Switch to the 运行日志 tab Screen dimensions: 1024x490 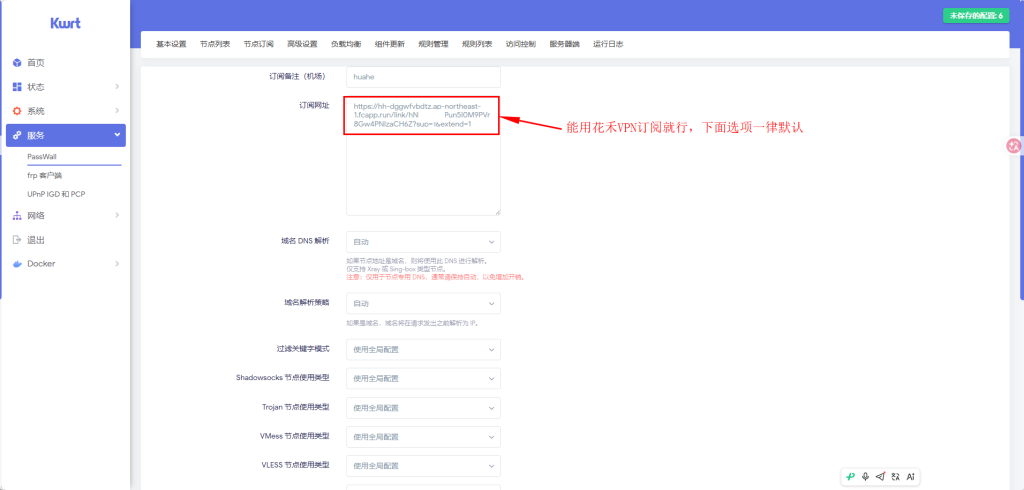(608, 44)
